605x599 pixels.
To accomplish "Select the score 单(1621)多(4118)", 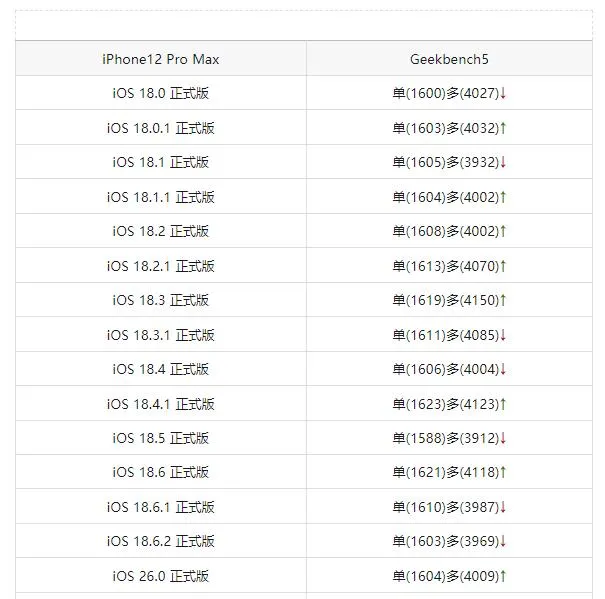I will (x=446, y=472).
